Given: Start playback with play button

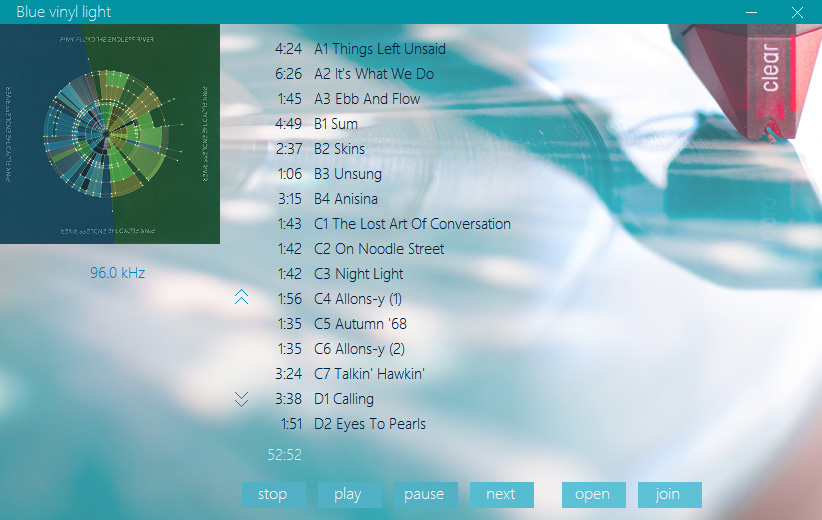Looking at the screenshot, I should coord(348,494).
